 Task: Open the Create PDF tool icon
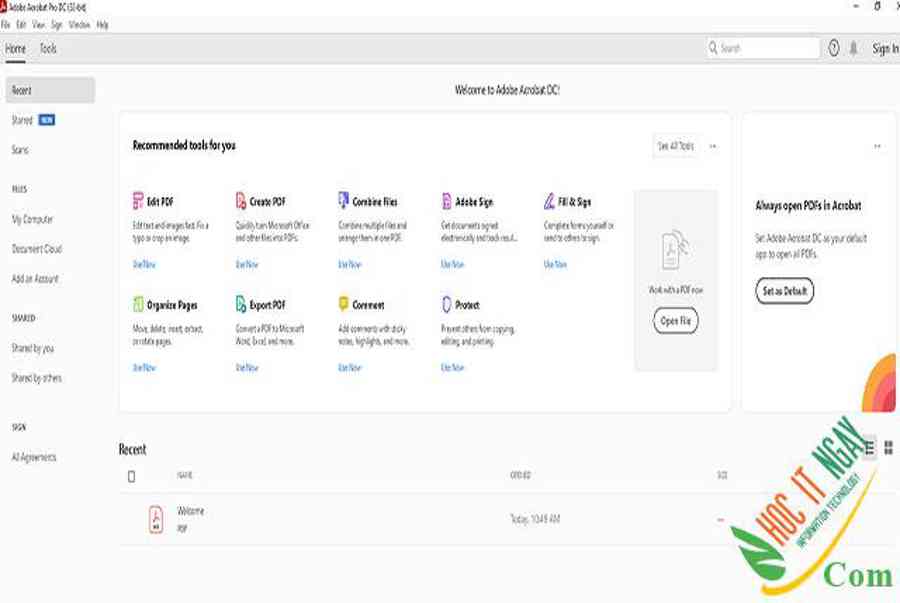(x=241, y=201)
